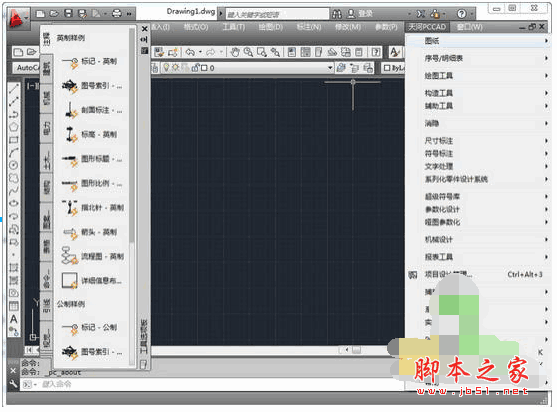Click Save disk in the quick access toolbar
The width and height of the screenshot is (557, 412).
pyautogui.click(x=68, y=13)
